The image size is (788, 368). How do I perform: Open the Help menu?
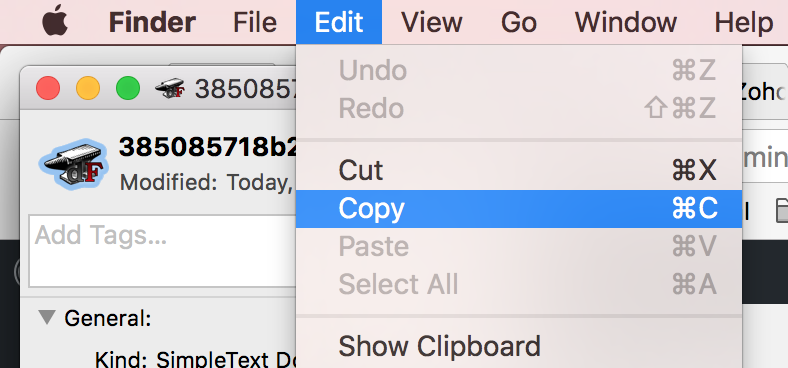[x=744, y=22]
